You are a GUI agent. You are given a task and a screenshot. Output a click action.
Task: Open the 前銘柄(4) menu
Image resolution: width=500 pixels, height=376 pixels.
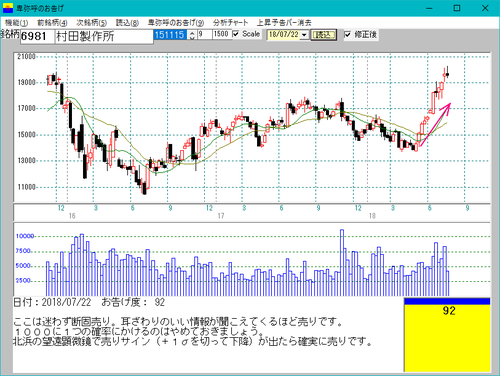pos(52,23)
